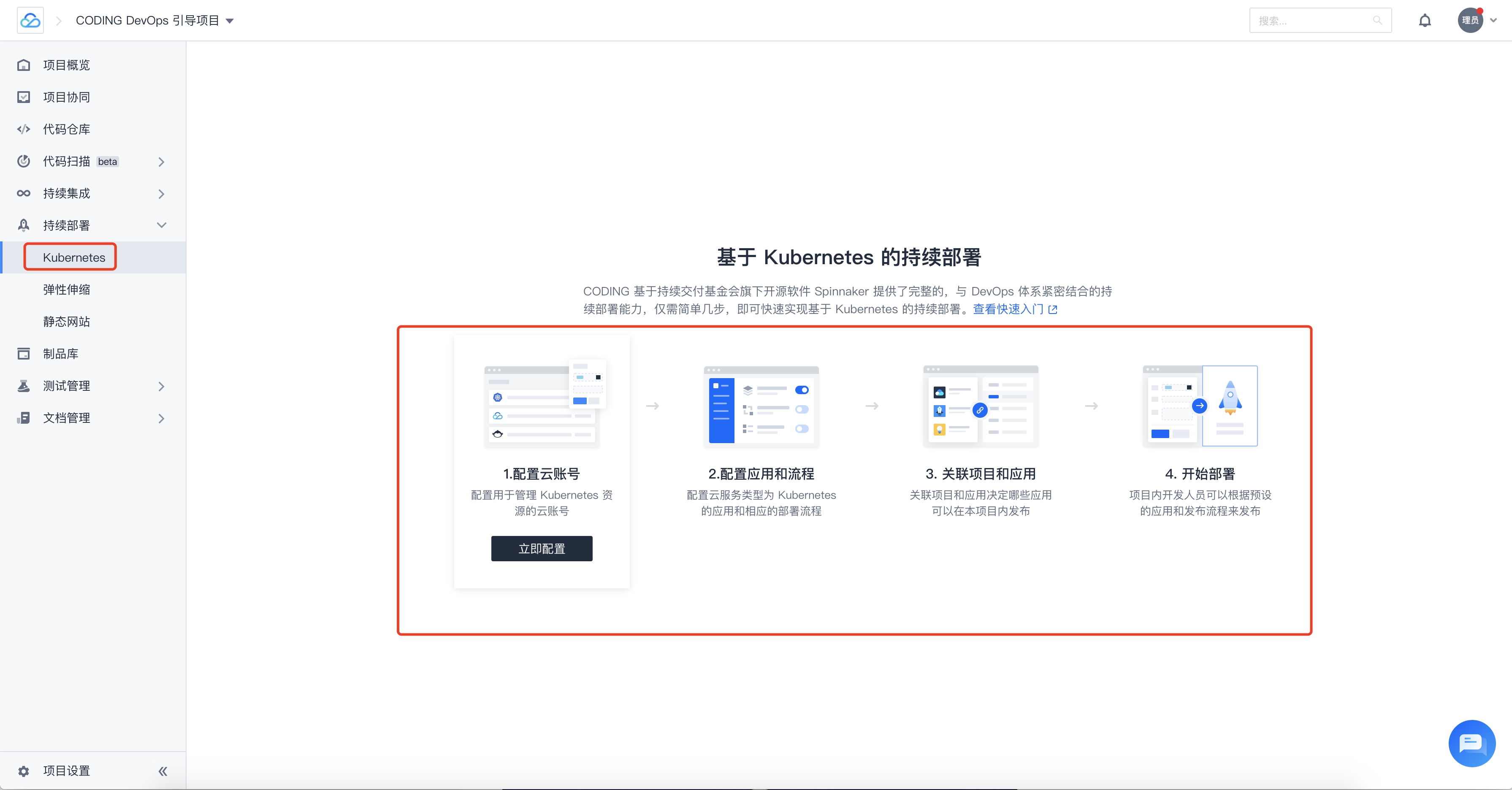Click the 持续部署 rocket icon
This screenshot has height=790, width=1512.
24,225
